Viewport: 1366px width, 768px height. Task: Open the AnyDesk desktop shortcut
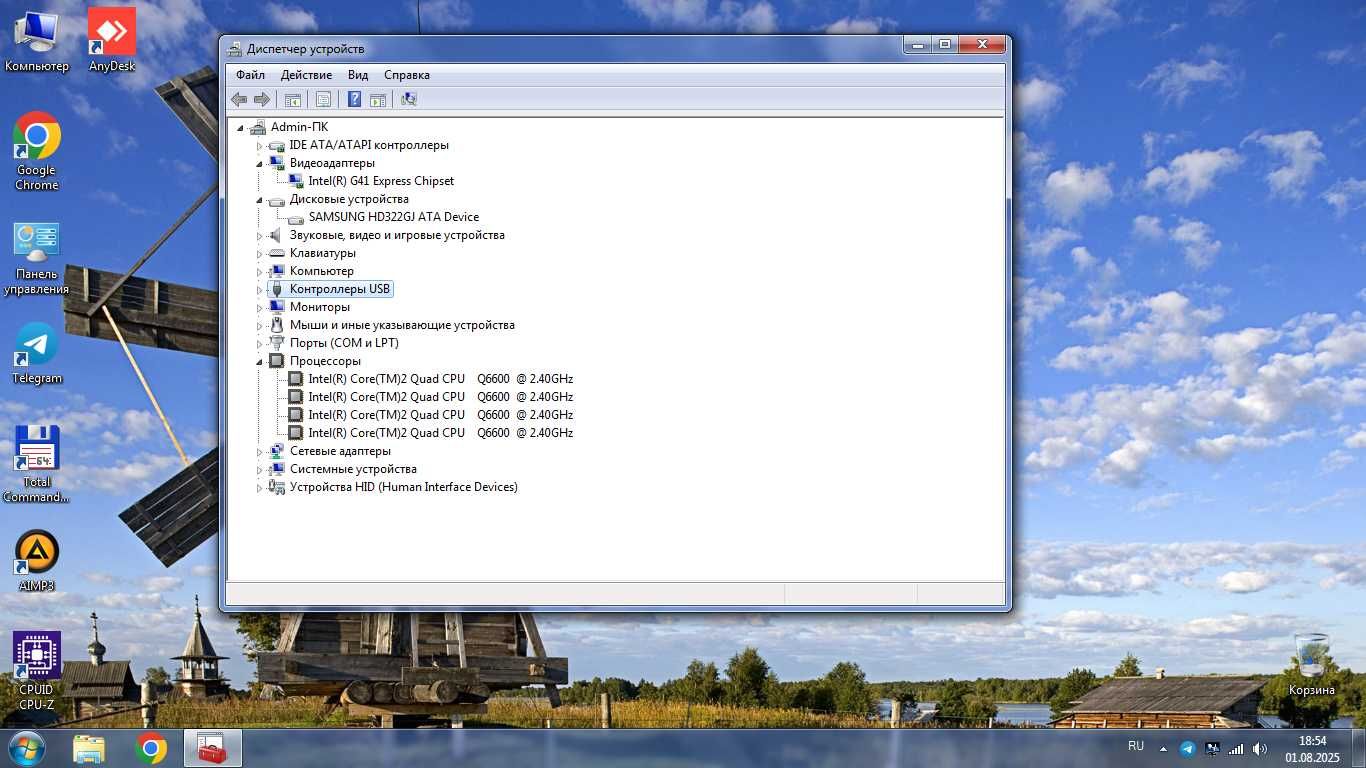click(x=112, y=40)
